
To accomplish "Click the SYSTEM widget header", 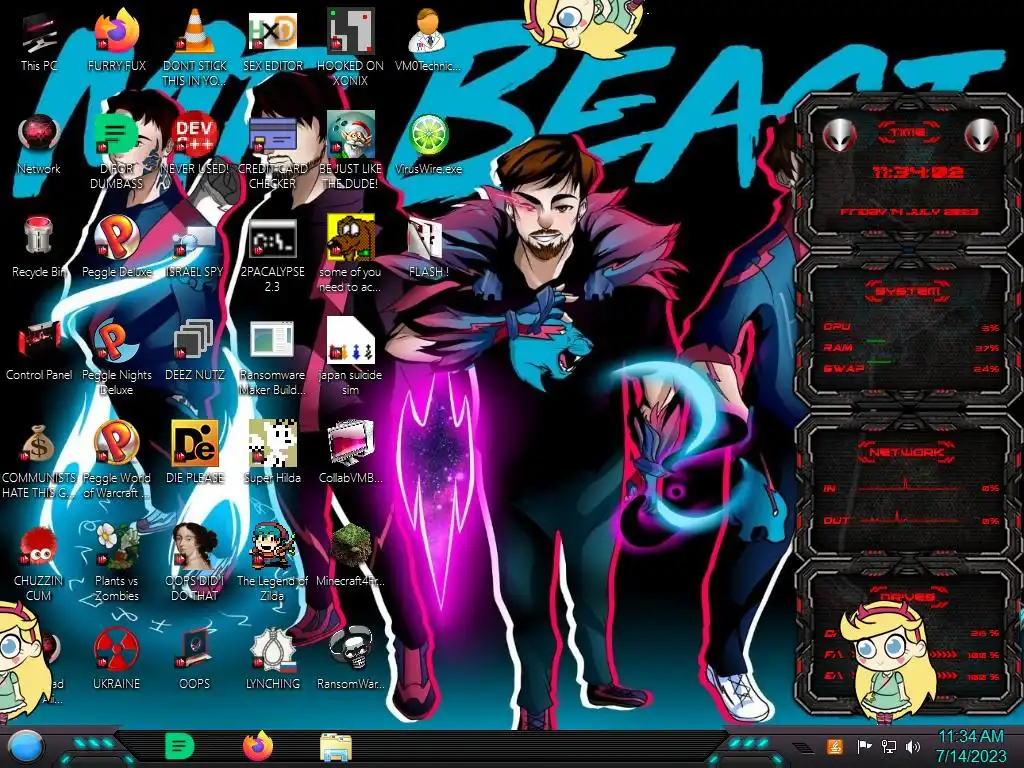I will pos(908,291).
